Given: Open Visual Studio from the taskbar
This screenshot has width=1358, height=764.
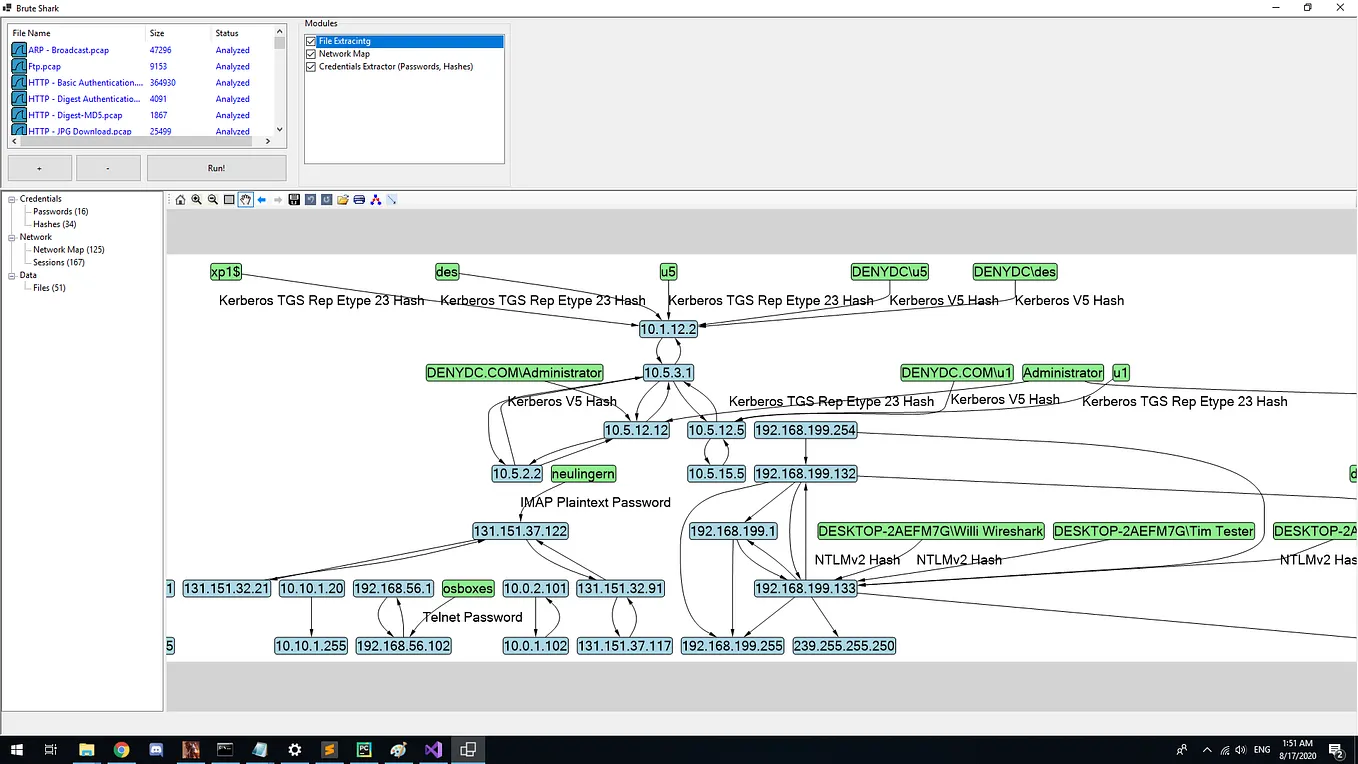Looking at the screenshot, I should [433, 750].
